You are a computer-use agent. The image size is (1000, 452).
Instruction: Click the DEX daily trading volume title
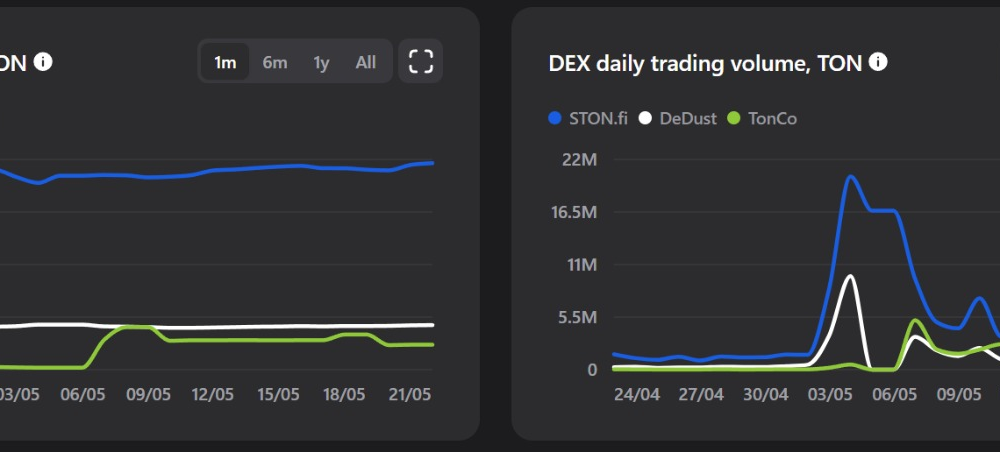[705, 63]
